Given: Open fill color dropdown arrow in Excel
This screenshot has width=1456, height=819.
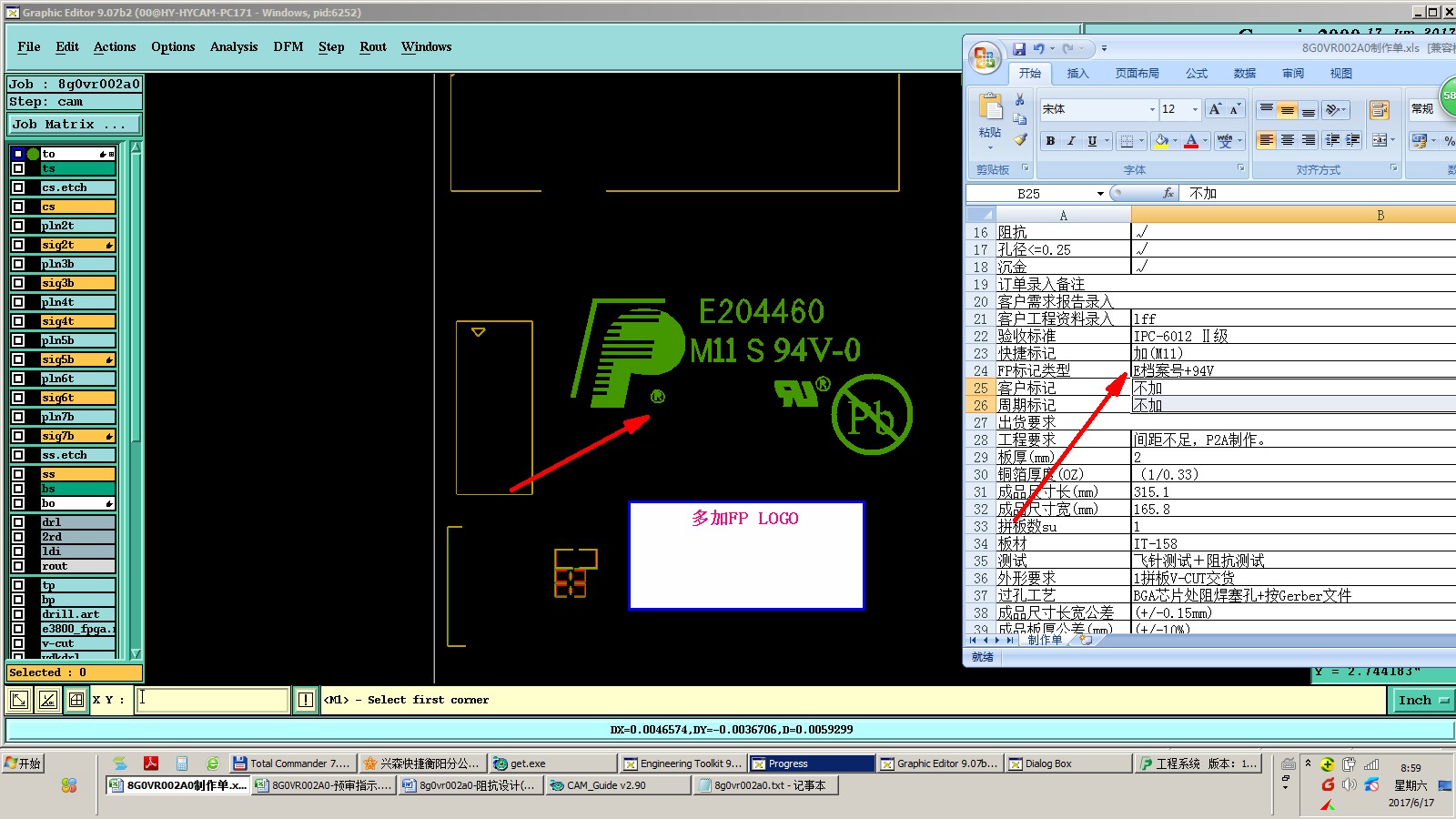Looking at the screenshot, I should 1175,141.
